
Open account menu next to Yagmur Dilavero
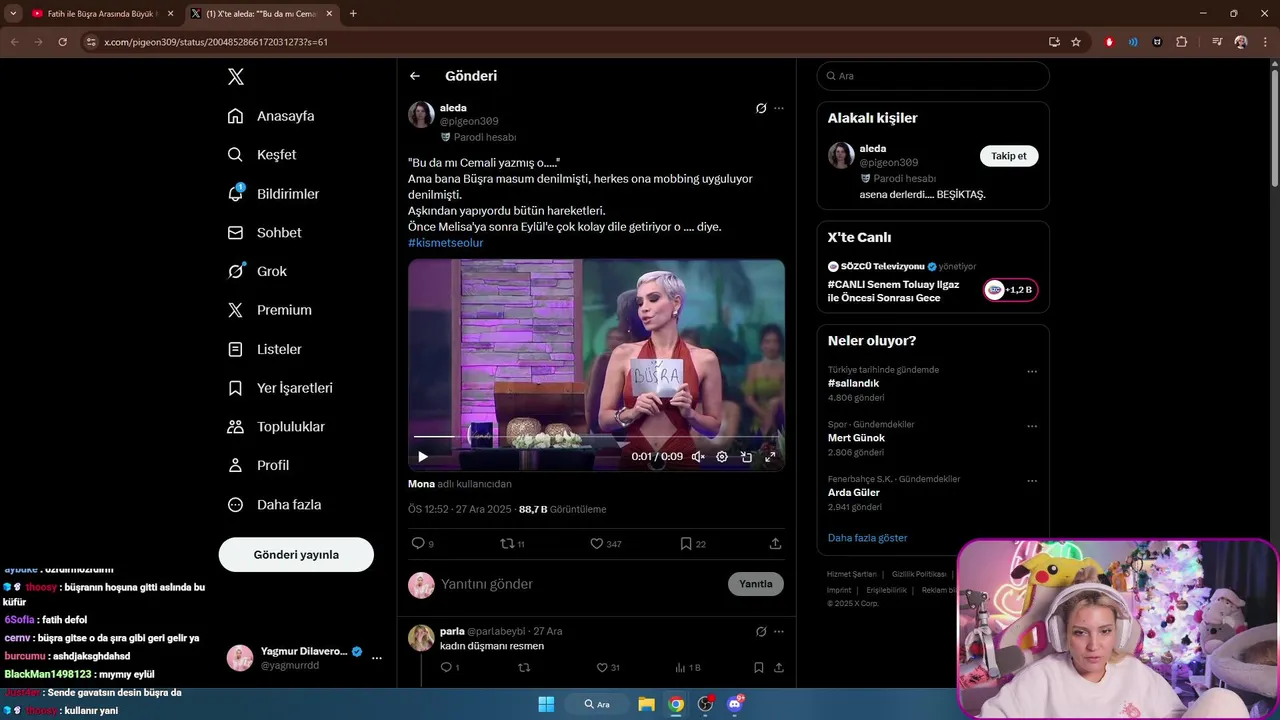377,658
